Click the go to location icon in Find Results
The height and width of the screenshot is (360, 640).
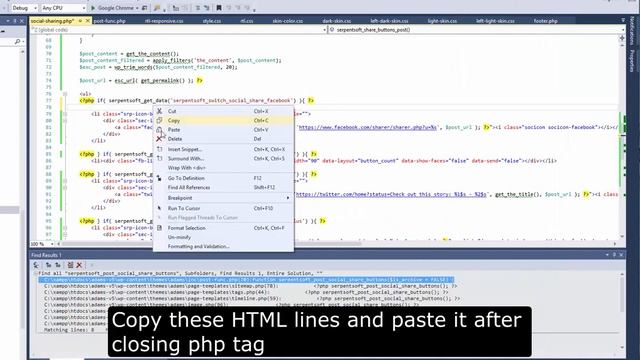(36, 265)
